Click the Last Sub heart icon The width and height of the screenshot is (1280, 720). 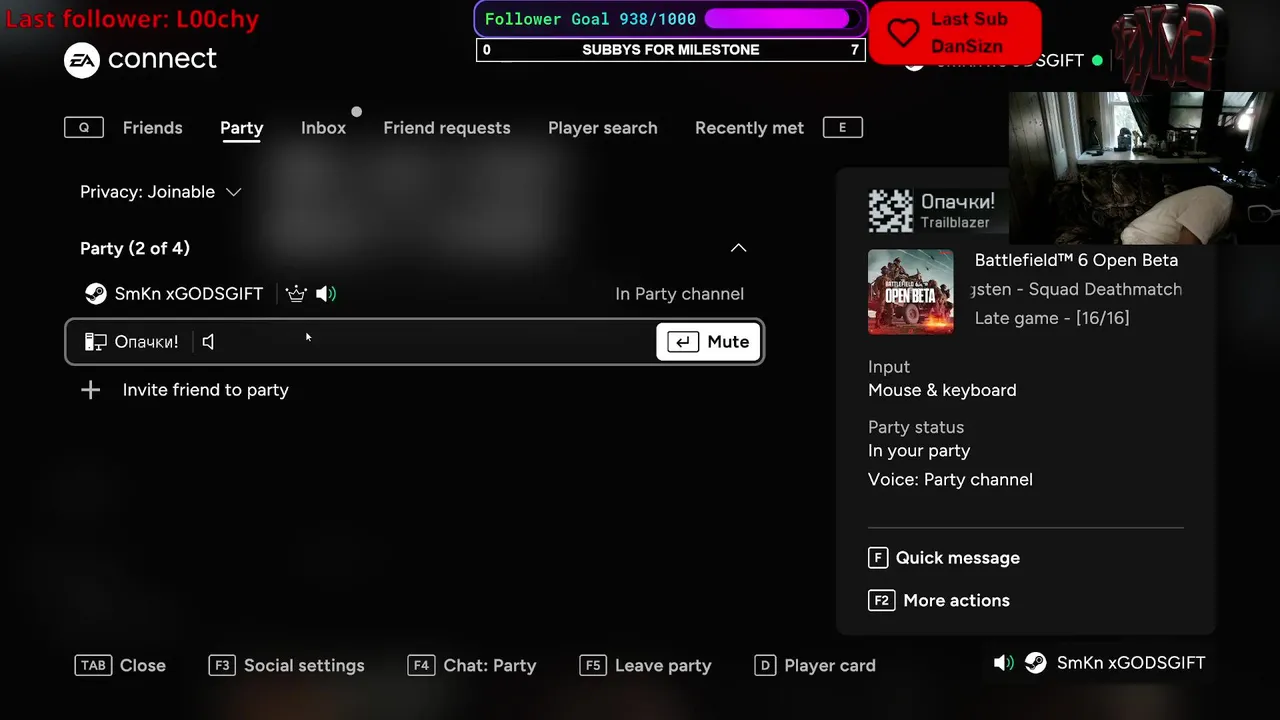point(903,33)
